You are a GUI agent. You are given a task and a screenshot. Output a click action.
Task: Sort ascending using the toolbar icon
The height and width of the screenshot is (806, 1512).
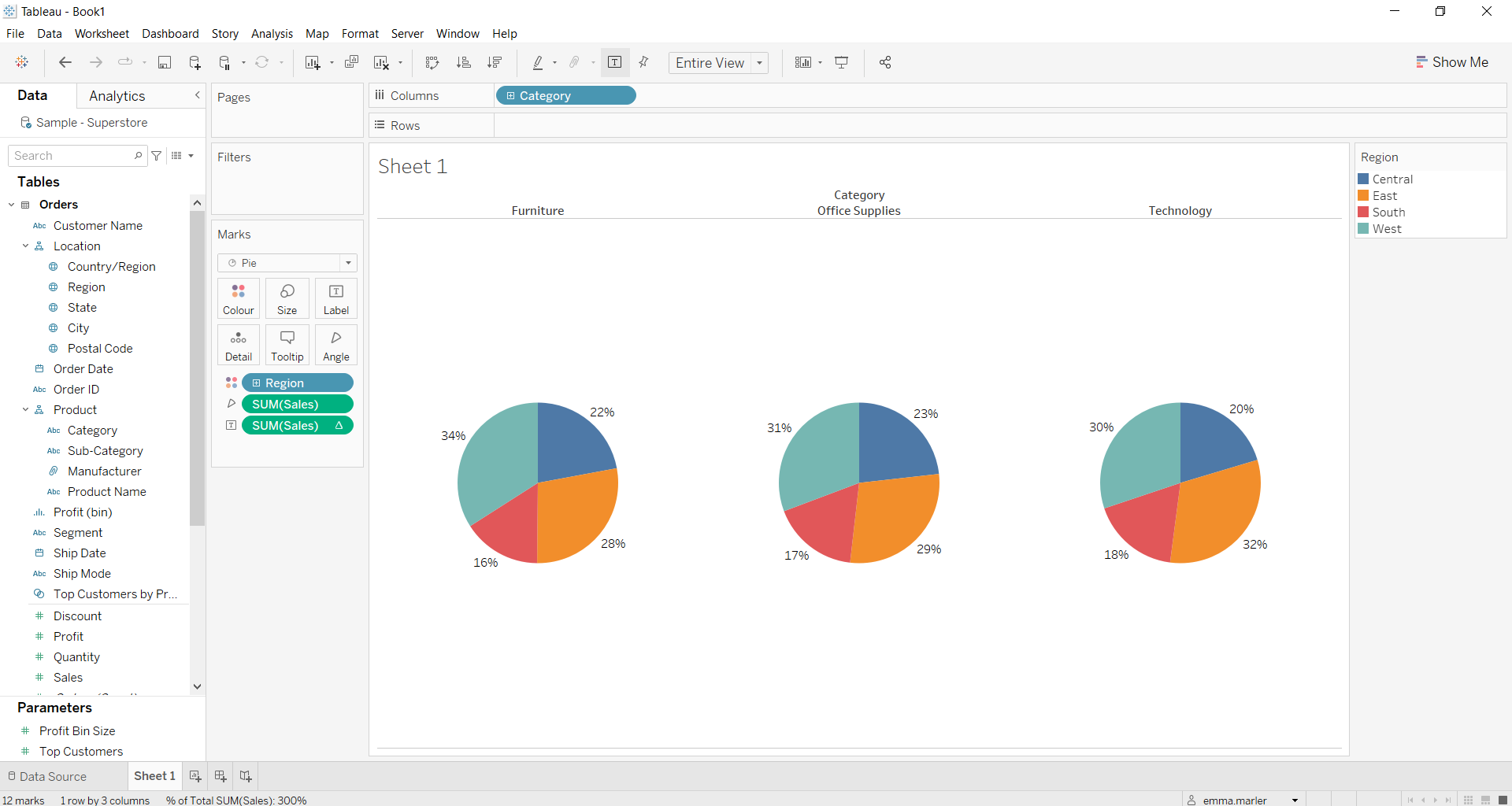click(464, 63)
